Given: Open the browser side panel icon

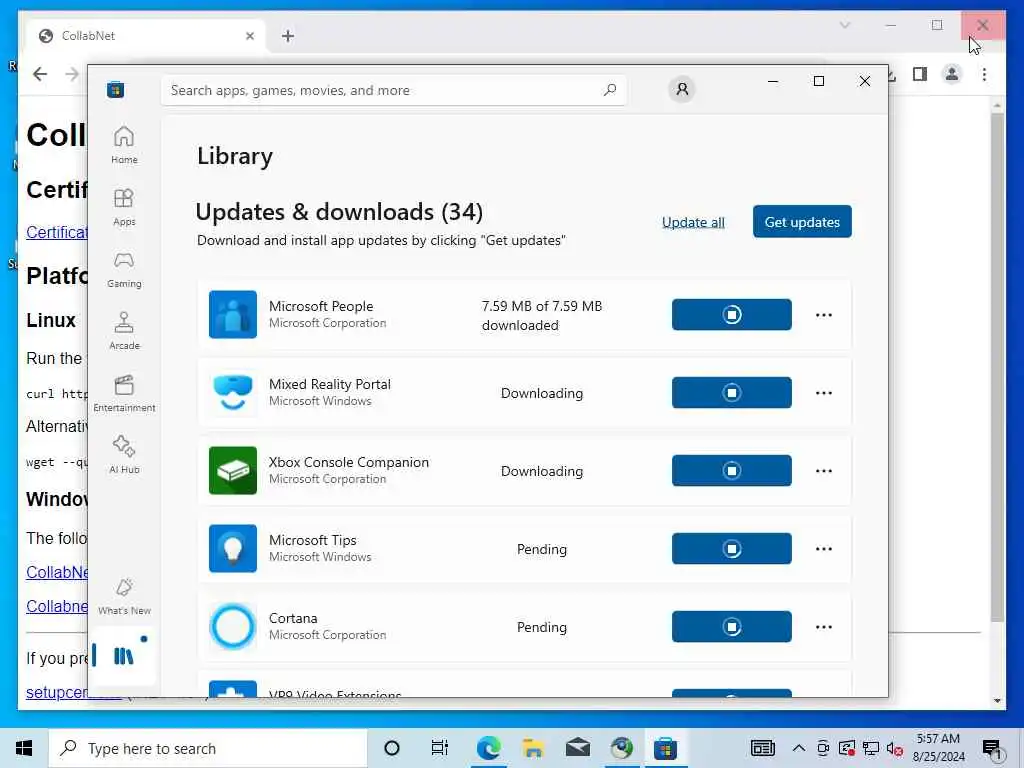Looking at the screenshot, I should [x=920, y=74].
